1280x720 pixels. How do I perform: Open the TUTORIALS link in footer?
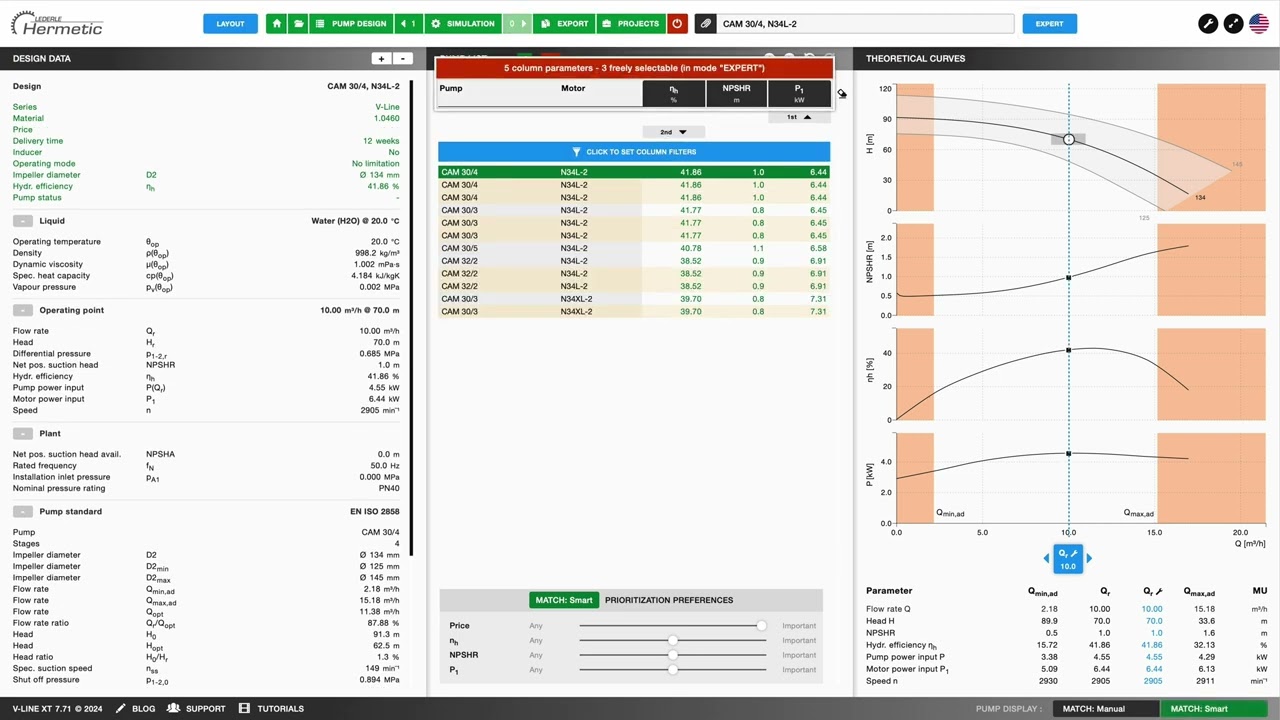pyautogui.click(x=271, y=709)
